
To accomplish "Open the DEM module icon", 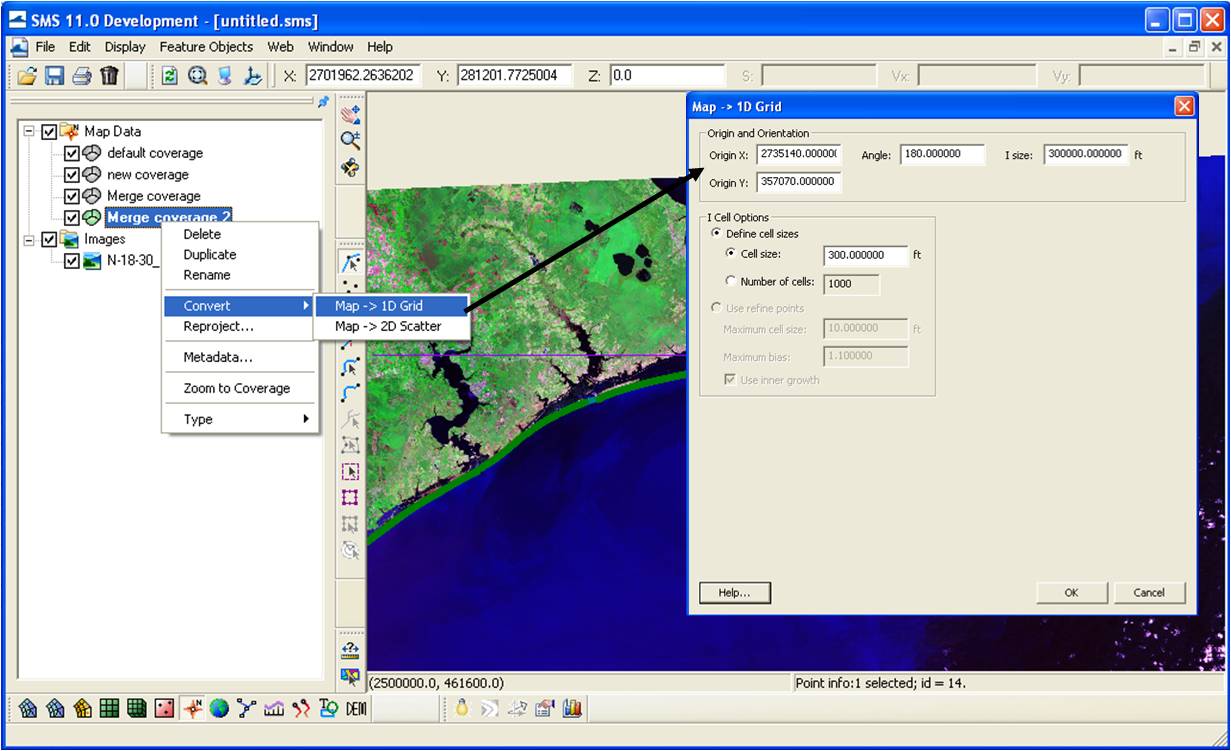I will 356,708.
